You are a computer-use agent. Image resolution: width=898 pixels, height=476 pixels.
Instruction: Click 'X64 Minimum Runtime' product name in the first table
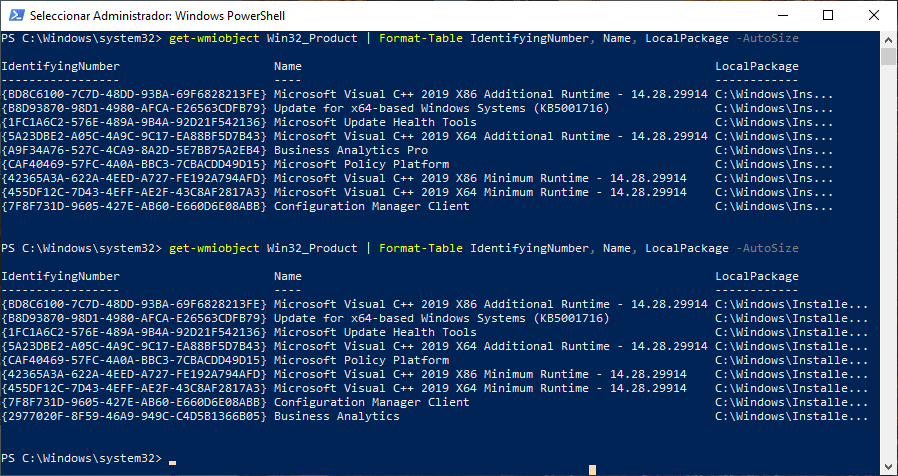[480, 192]
